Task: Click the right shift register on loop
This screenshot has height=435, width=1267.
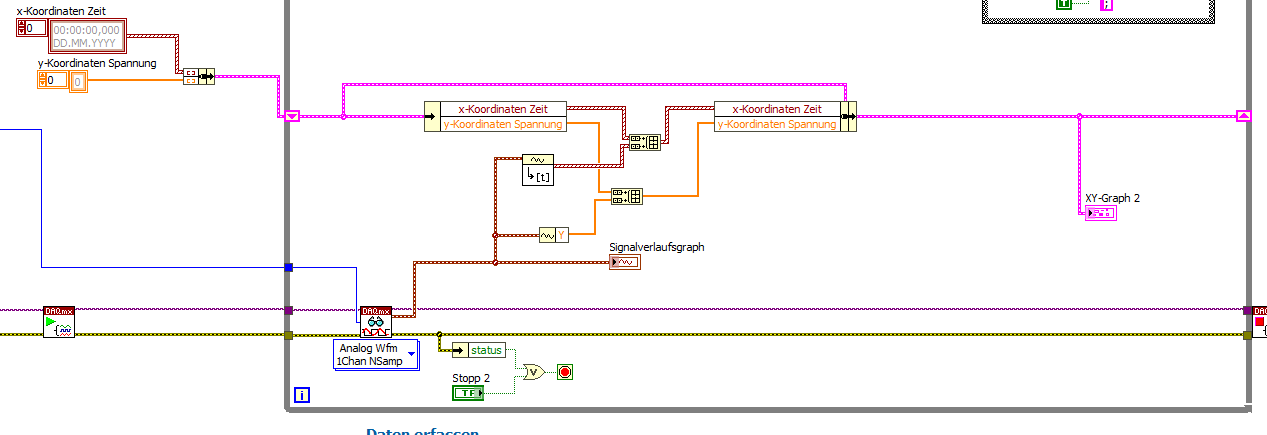Action: coord(1243,116)
